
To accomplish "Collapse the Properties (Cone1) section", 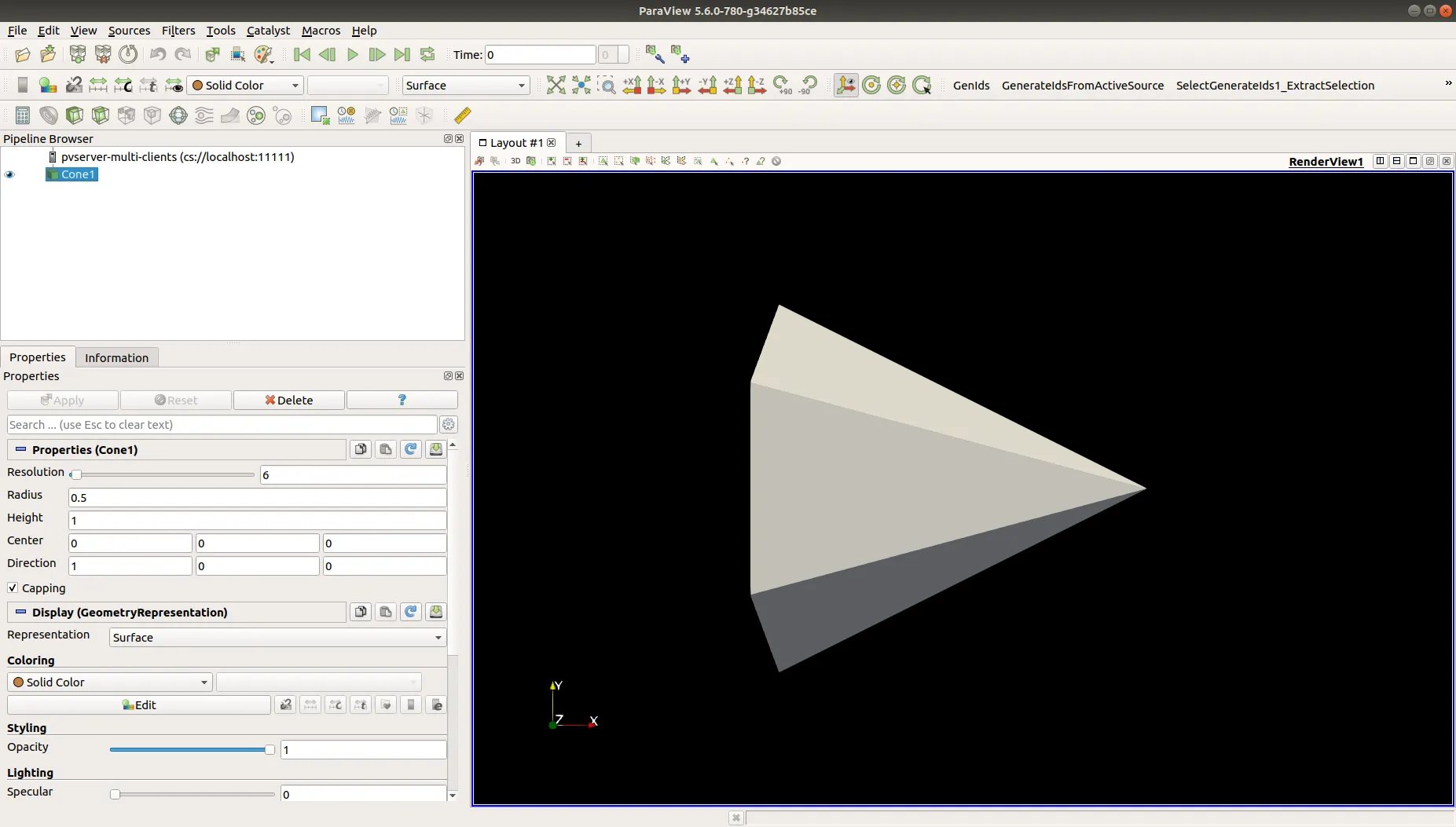I will [x=21, y=450].
